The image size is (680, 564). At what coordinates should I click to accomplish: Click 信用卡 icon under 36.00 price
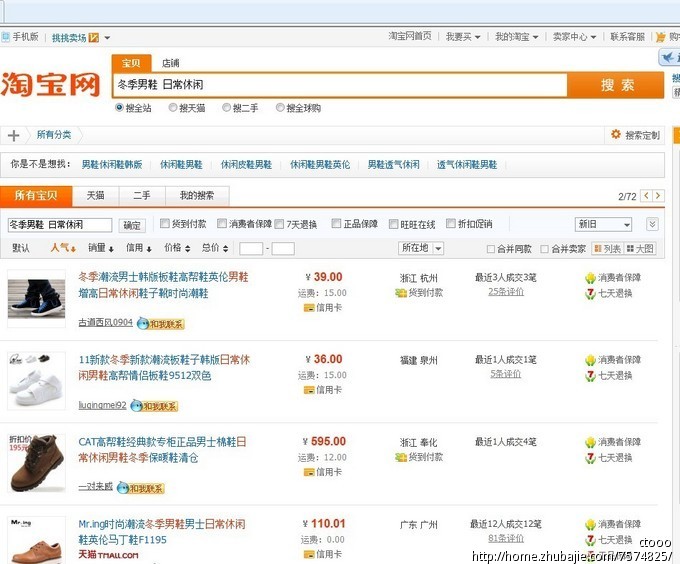pyautogui.click(x=309, y=390)
